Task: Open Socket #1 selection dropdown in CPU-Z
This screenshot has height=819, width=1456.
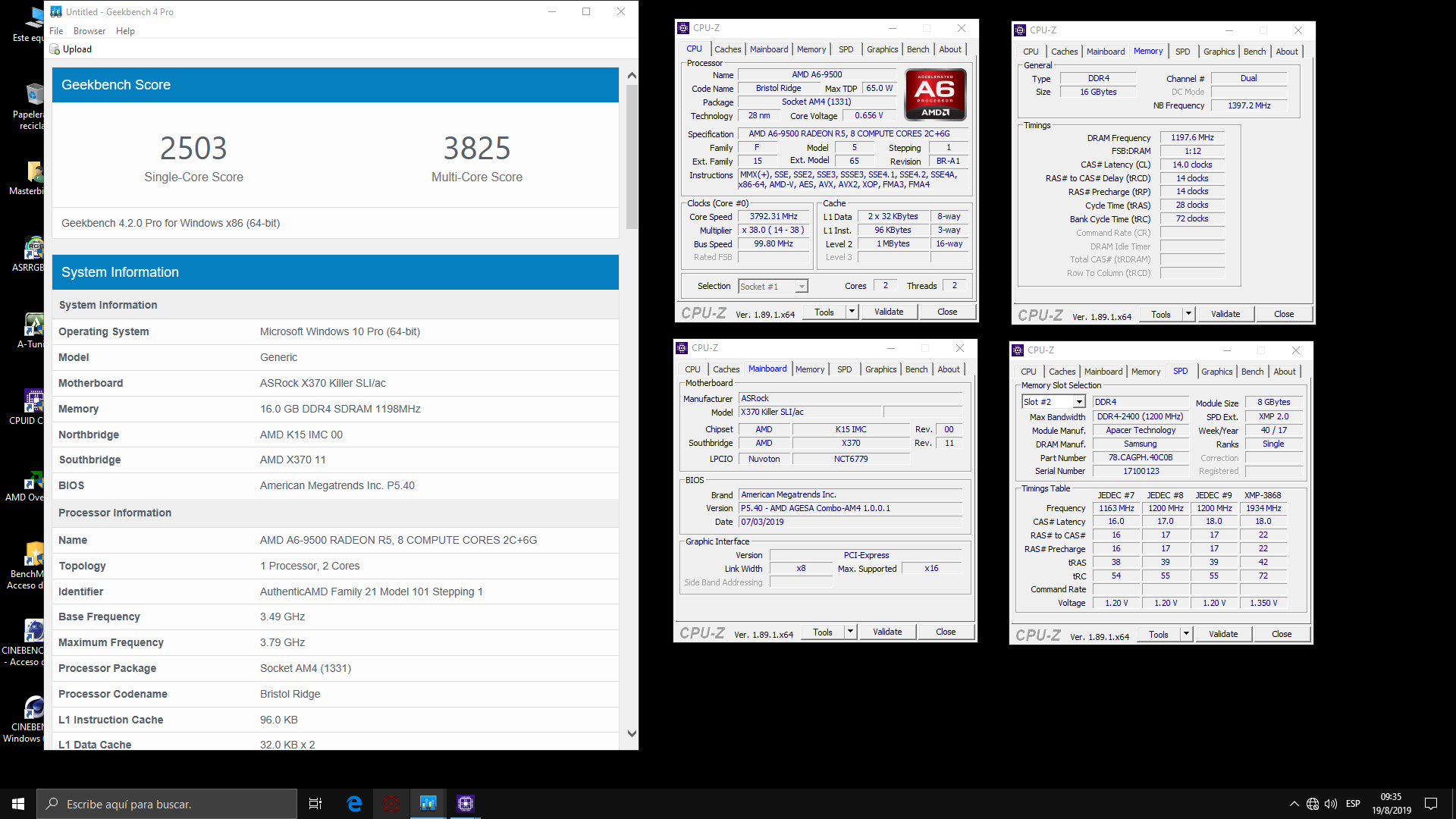Action: pyautogui.click(x=773, y=287)
